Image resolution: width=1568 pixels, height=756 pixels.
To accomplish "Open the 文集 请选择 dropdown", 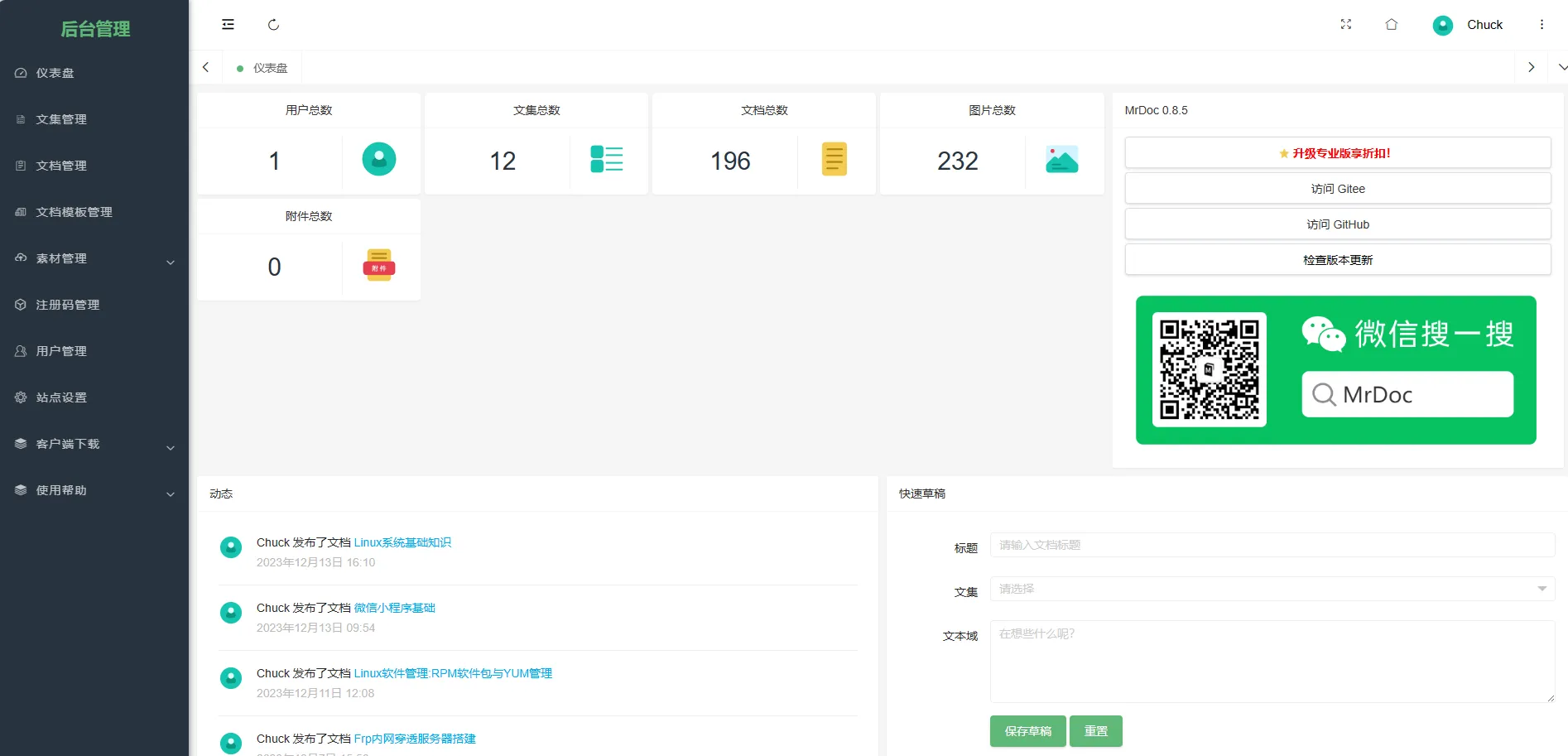I will pos(1272,589).
